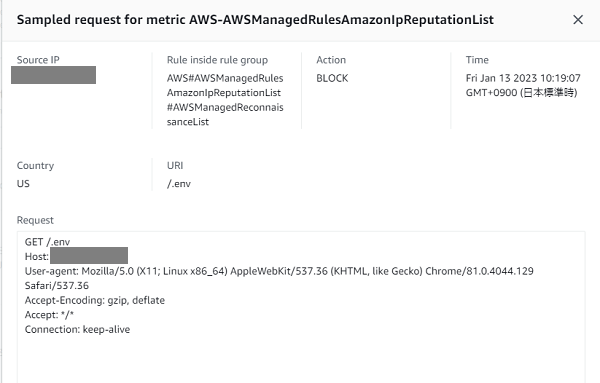Select the Accept-Encoding gzip, deflate line
Image resolution: width=600 pixels, height=383 pixels.
click(x=95, y=300)
